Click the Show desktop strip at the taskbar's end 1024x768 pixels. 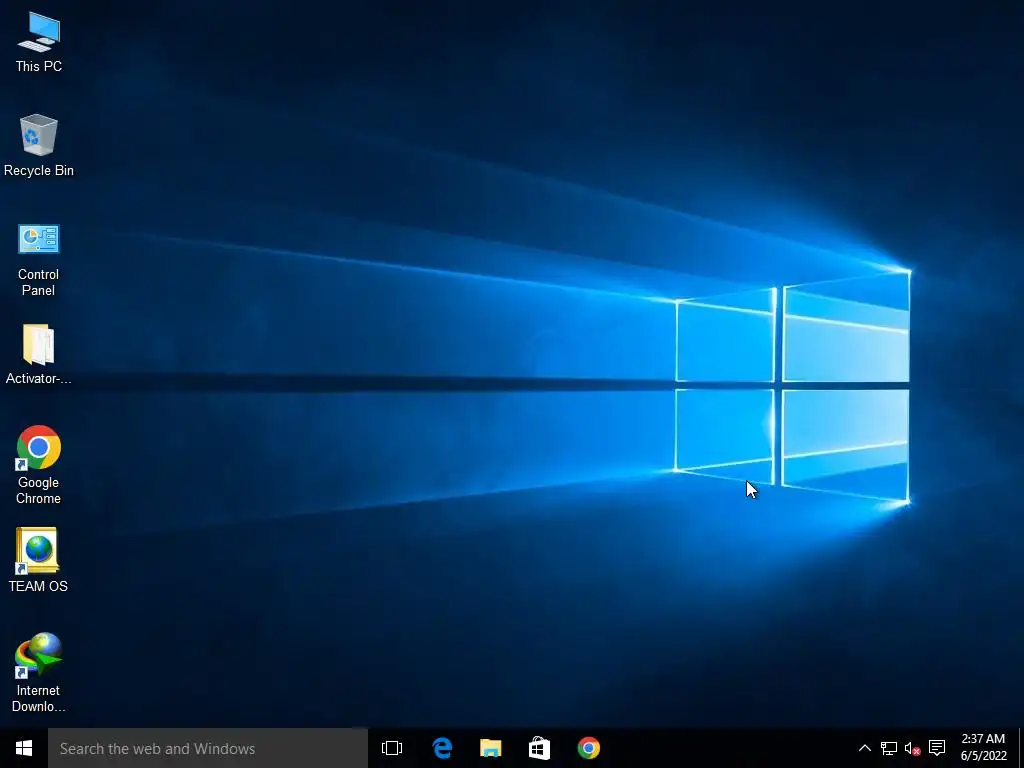coord(1021,748)
